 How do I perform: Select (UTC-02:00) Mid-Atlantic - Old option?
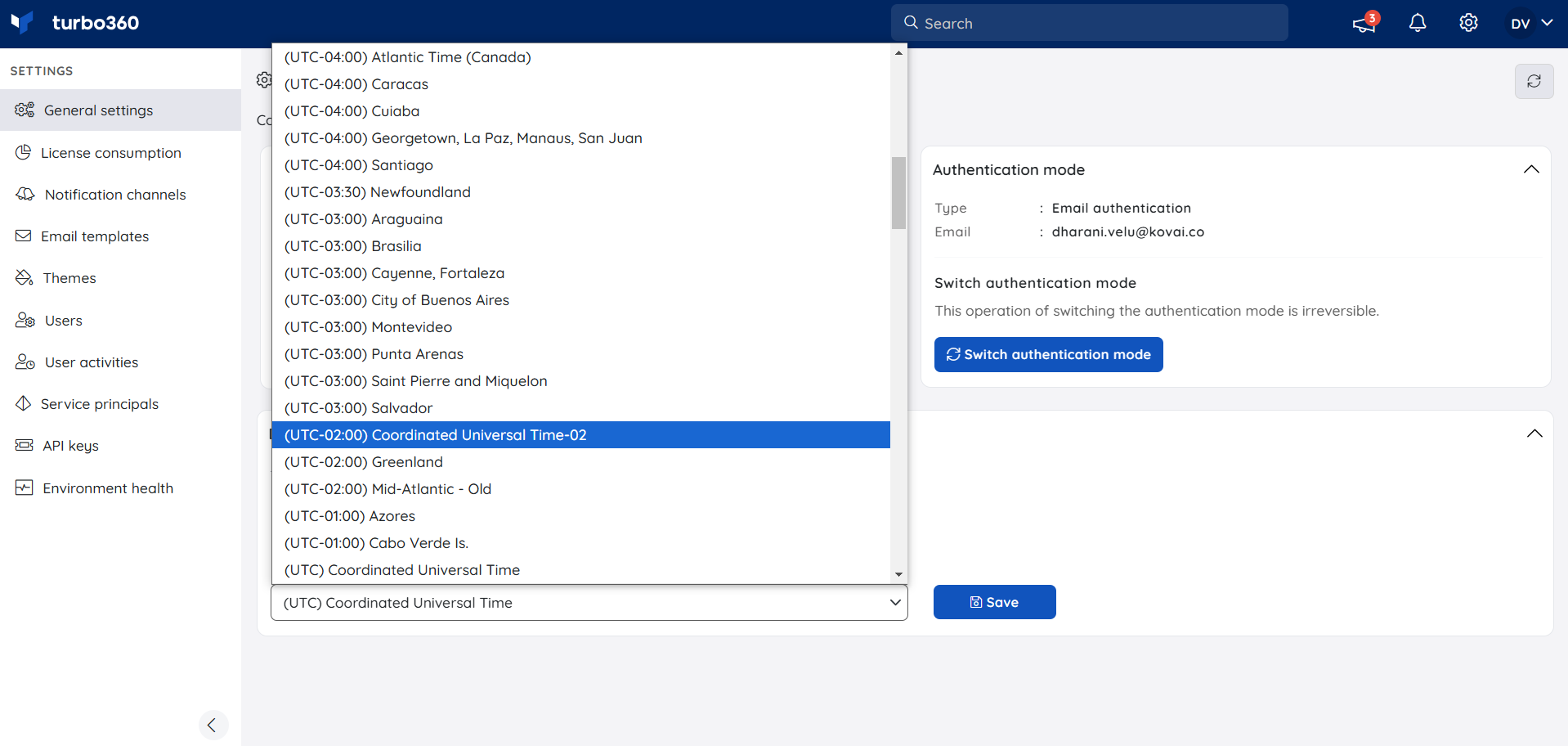tap(580, 489)
